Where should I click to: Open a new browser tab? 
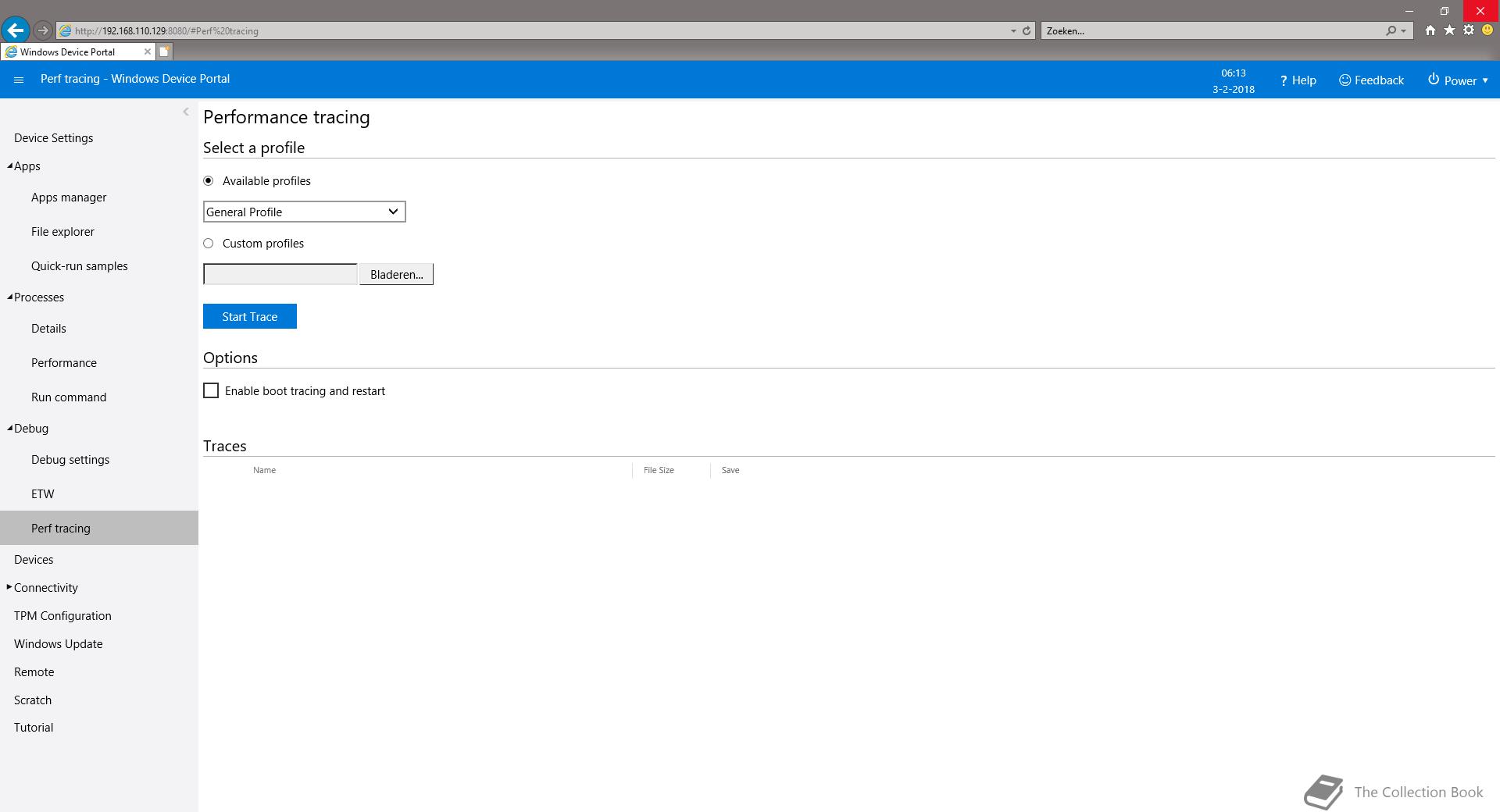coord(164,52)
